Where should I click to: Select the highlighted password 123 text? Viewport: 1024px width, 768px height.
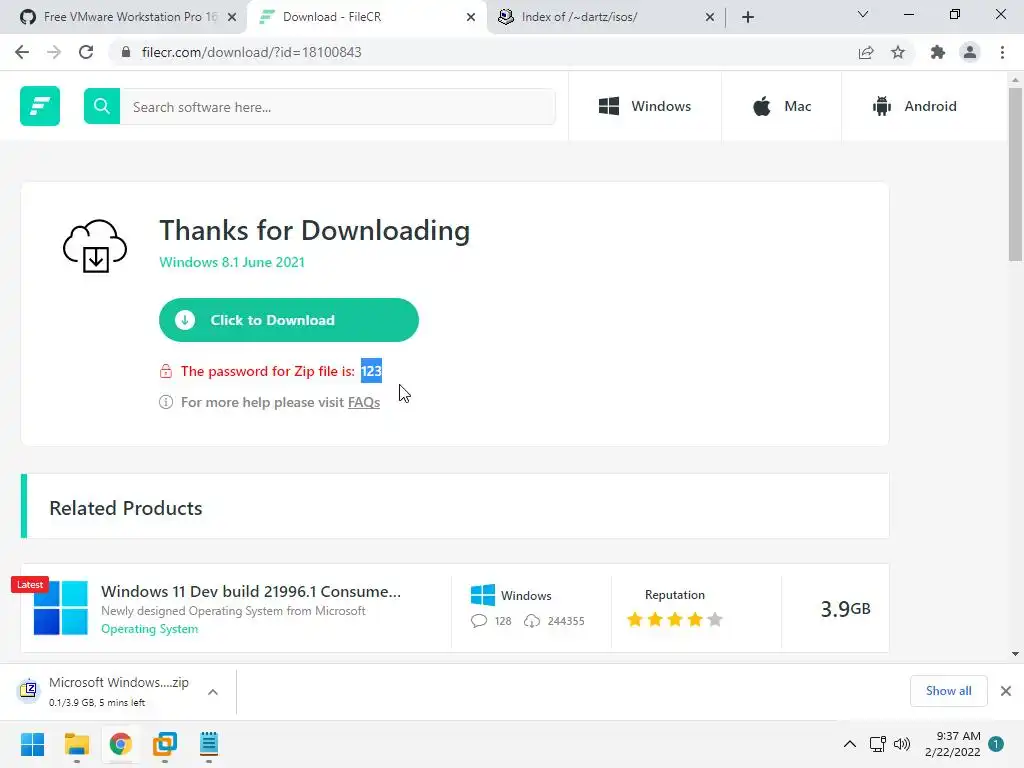[371, 371]
